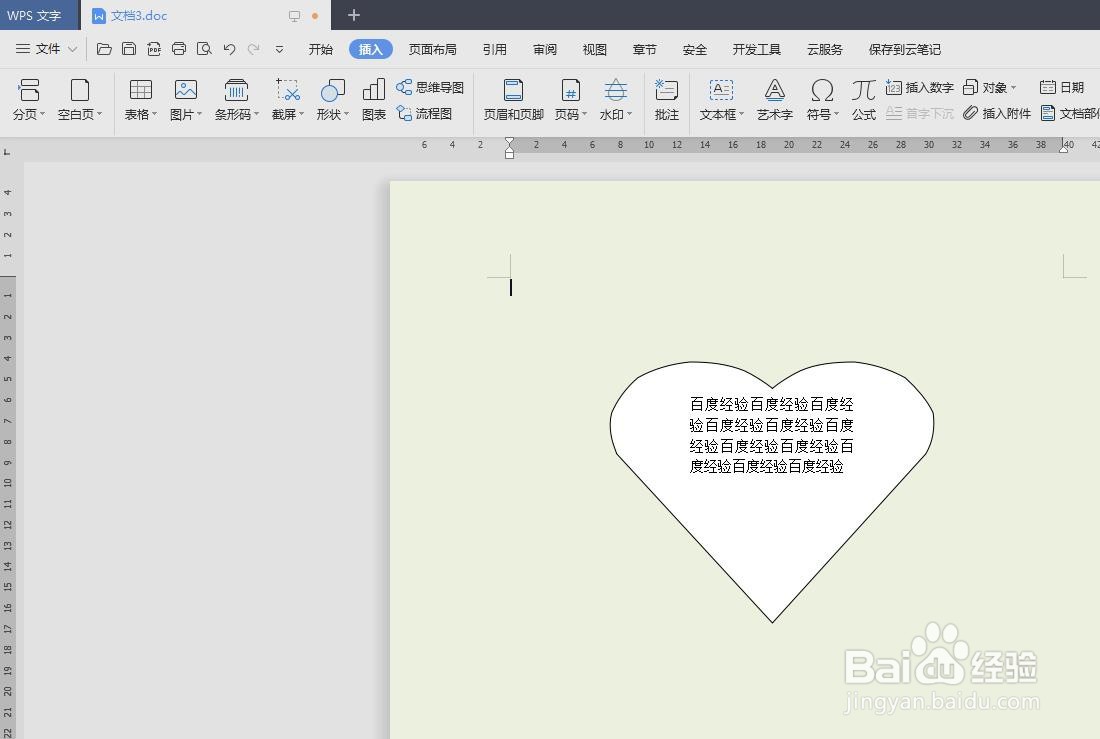This screenshot has height=739, width=1100.
Task: Click 插入数字 insert number
Action: [x=920, y=87]
